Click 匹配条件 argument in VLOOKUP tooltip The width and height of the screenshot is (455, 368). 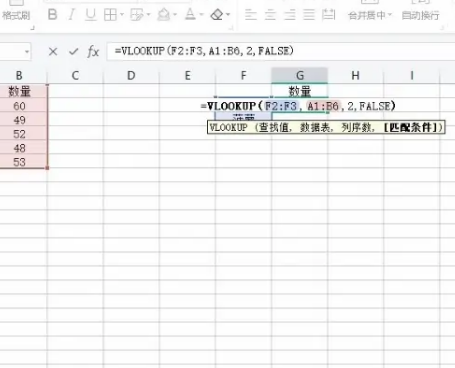click(x=410, y=127)
